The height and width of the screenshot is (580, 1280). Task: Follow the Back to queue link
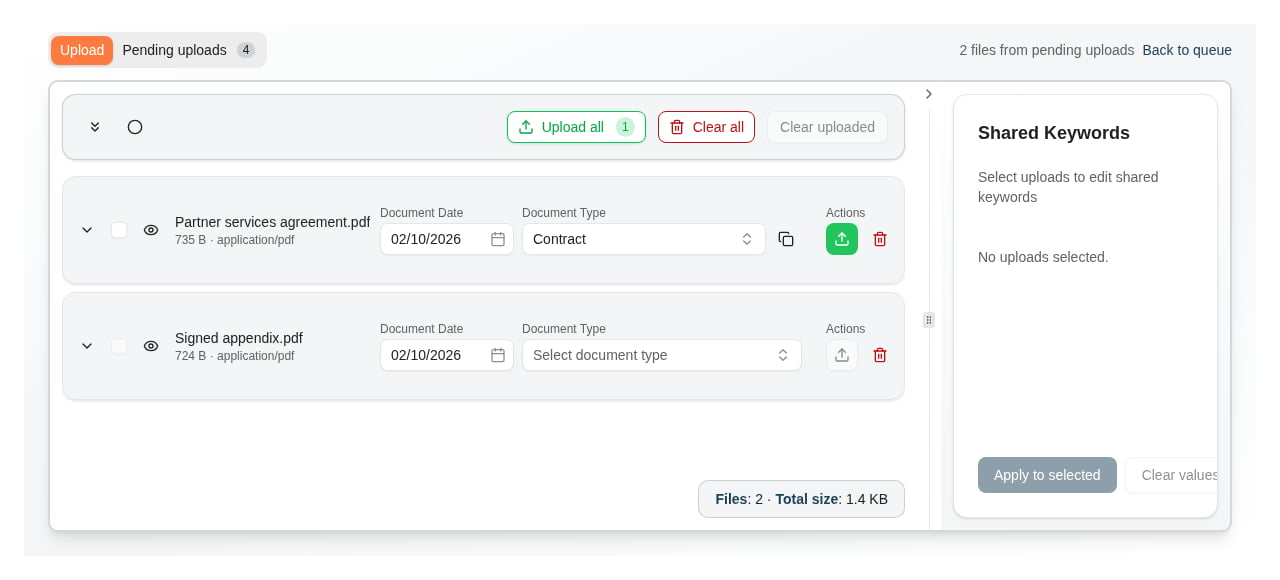[1187, 50]
